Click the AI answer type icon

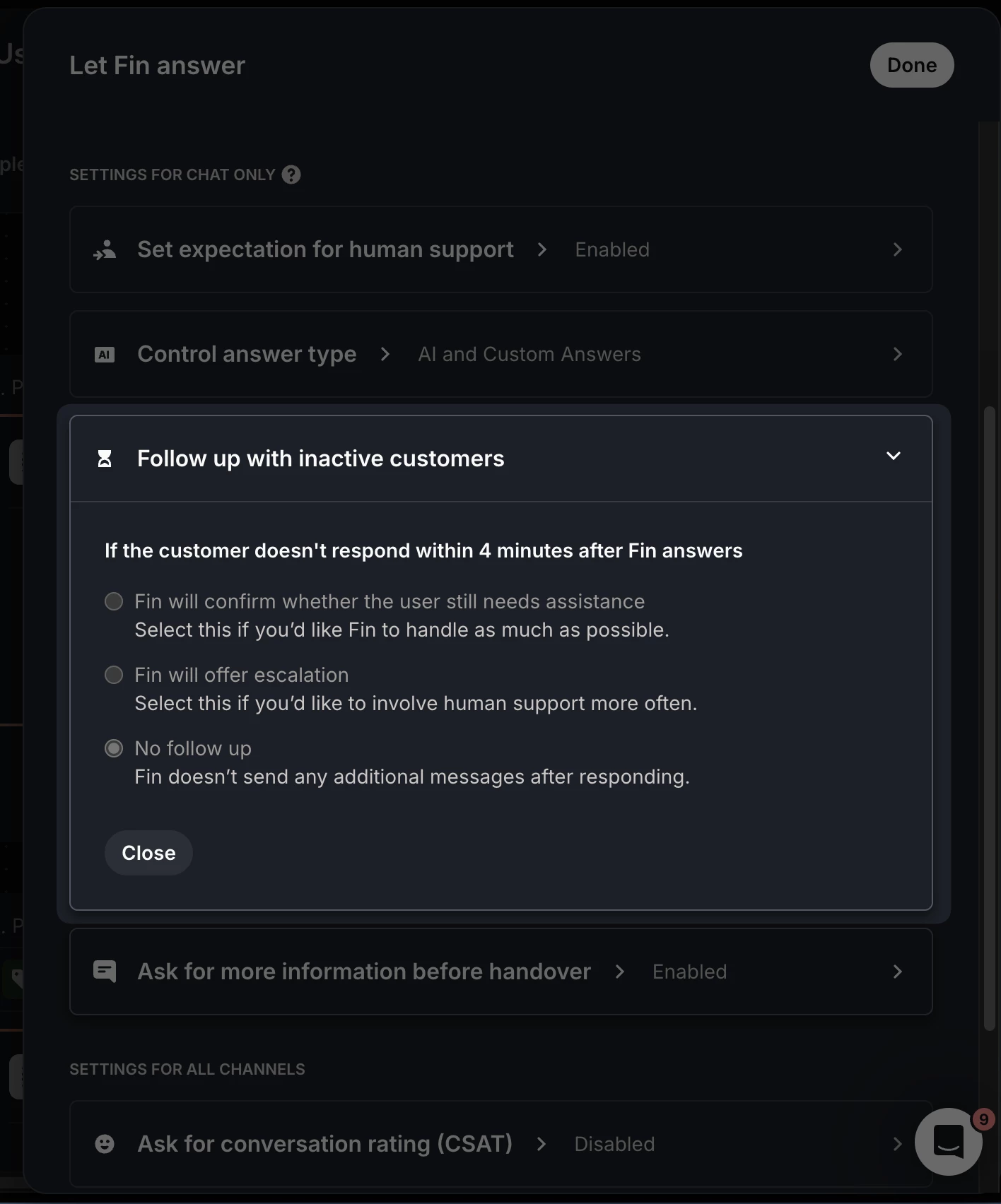[x=105, y=355]
